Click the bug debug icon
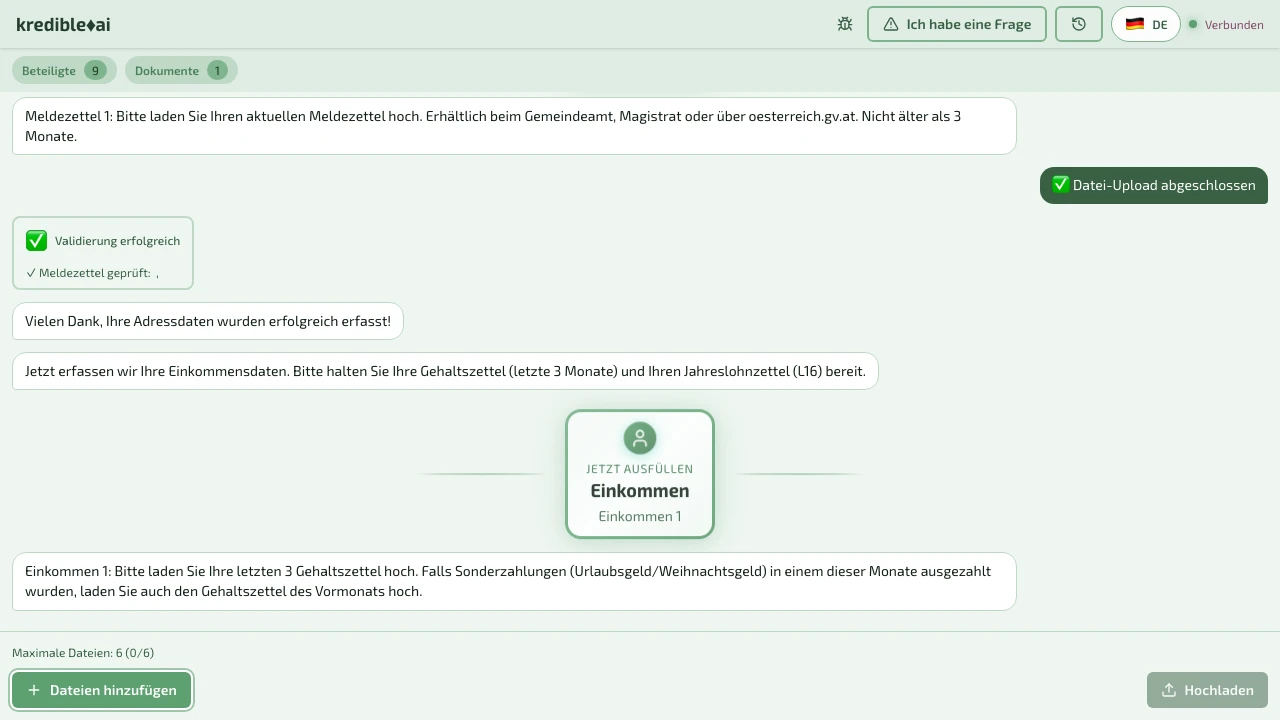 [x=845, y=24]
